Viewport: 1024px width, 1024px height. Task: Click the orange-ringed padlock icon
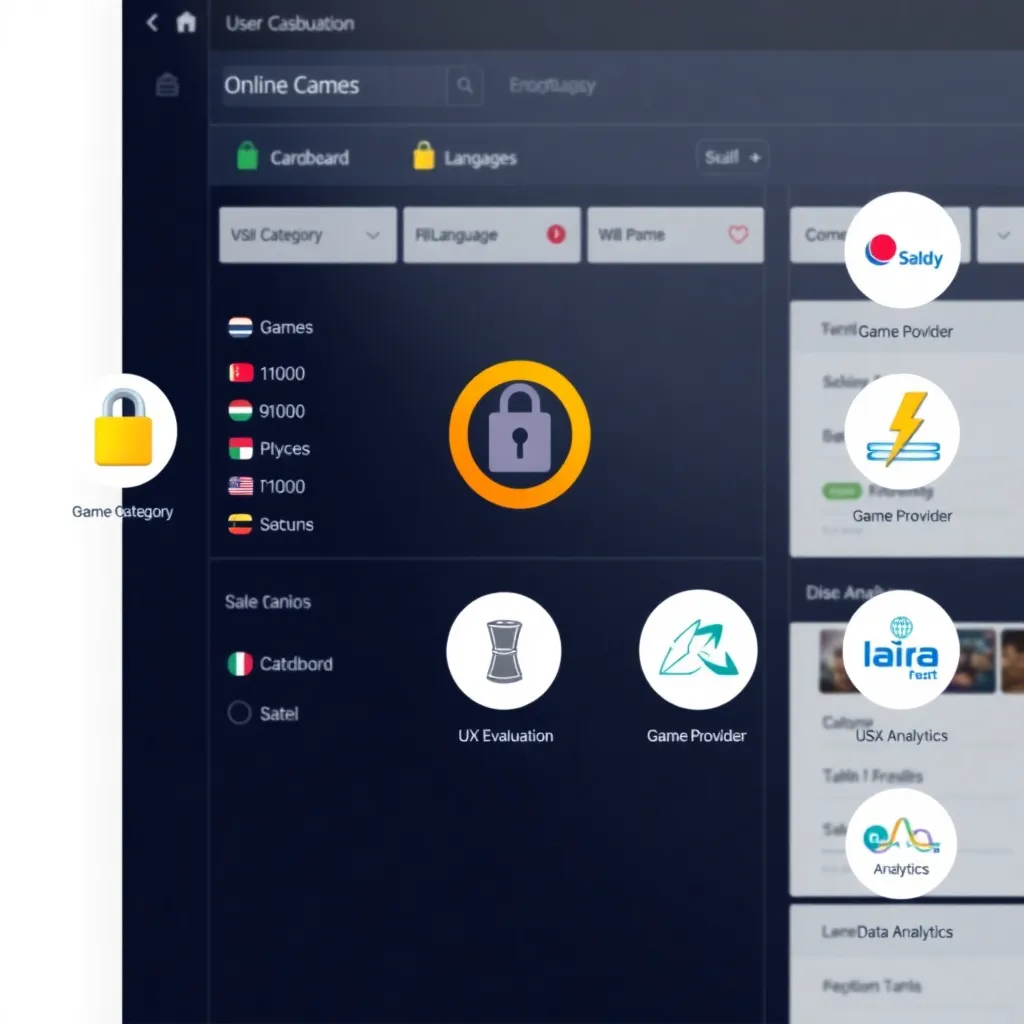pos(519,435)
